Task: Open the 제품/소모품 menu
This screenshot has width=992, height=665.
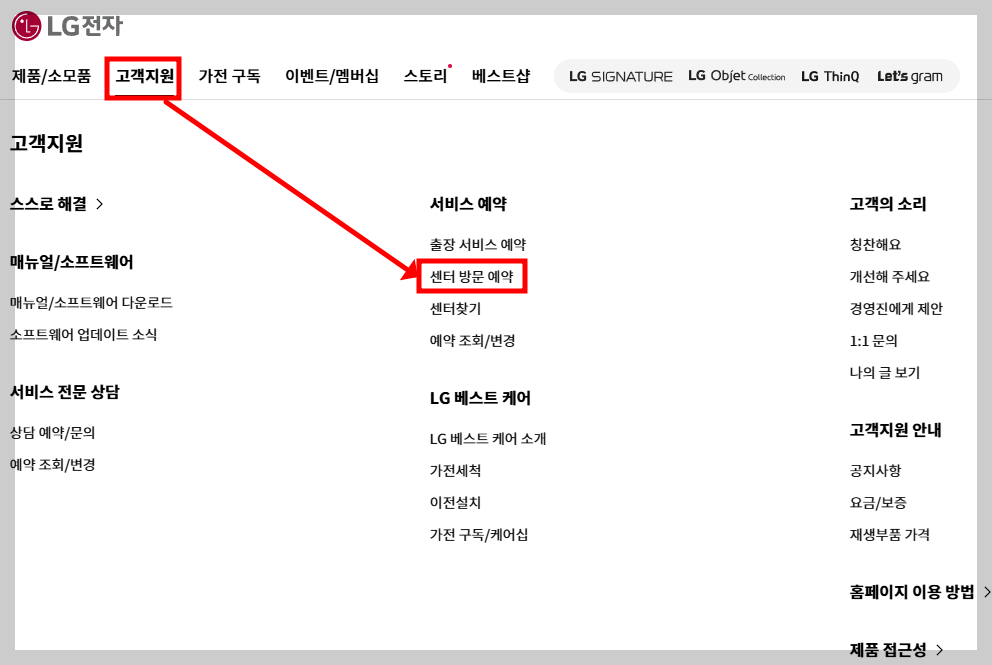Action: [51, 76]
